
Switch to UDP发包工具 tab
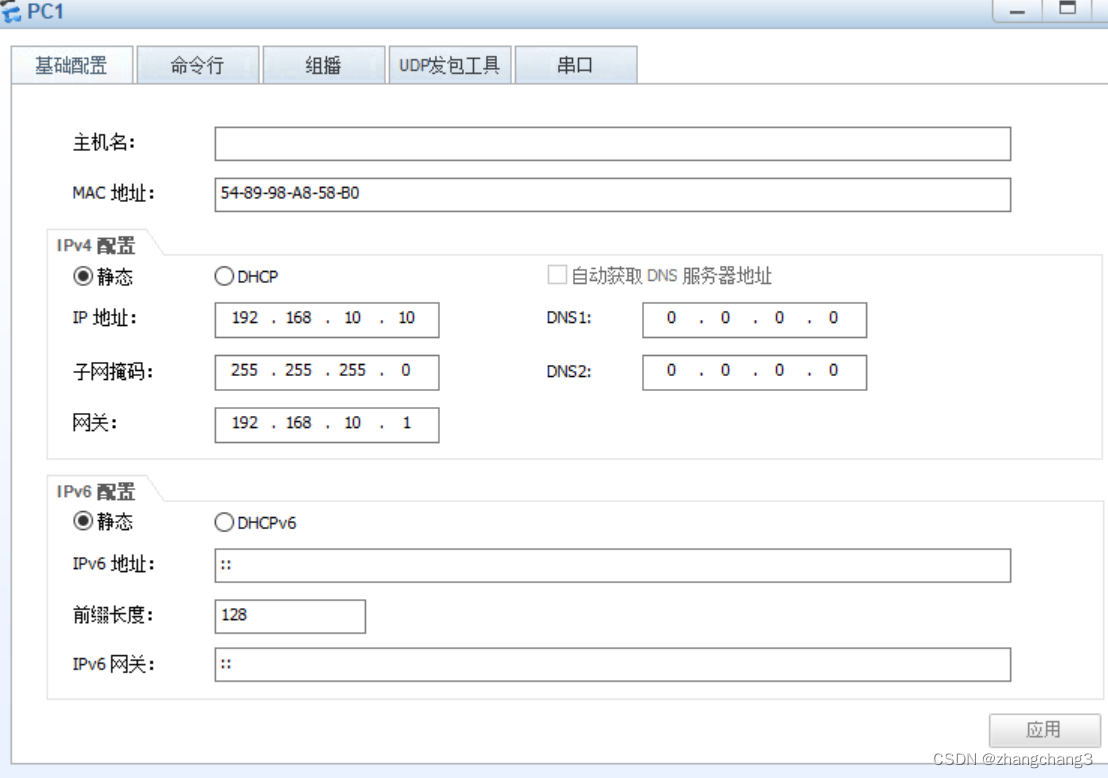pos(449,65)
